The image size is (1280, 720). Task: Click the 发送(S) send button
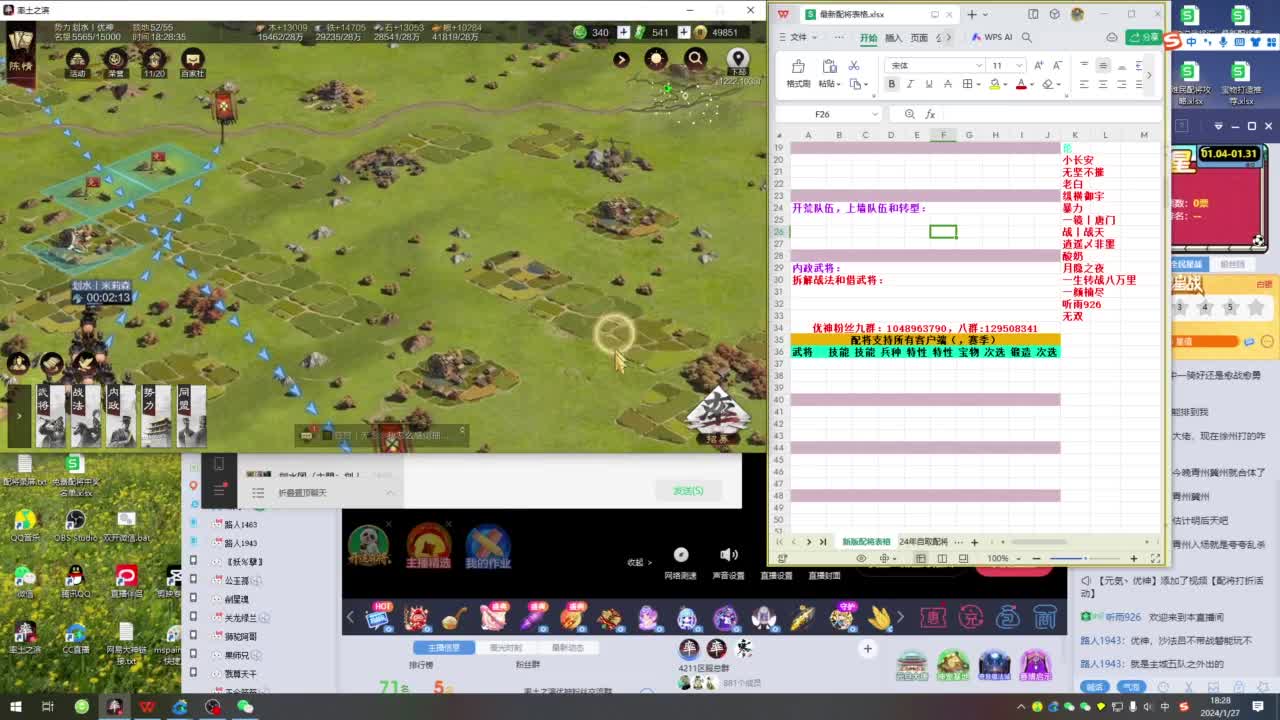click(x=688, y=491)
